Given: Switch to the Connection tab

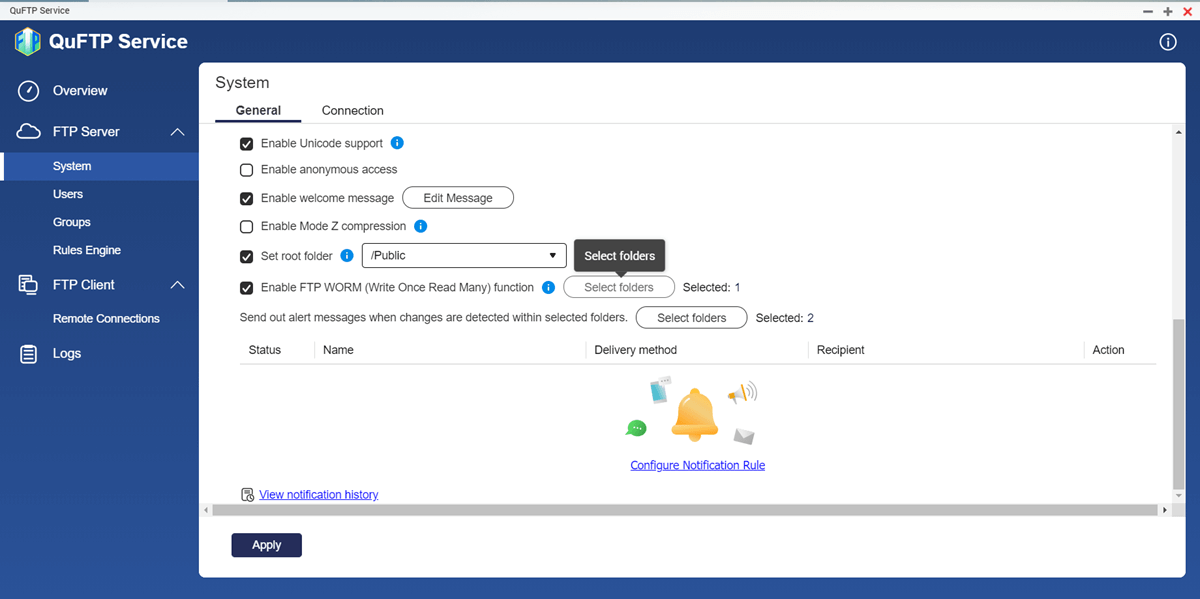Looking at the screenshot, I should coord(352,111).
